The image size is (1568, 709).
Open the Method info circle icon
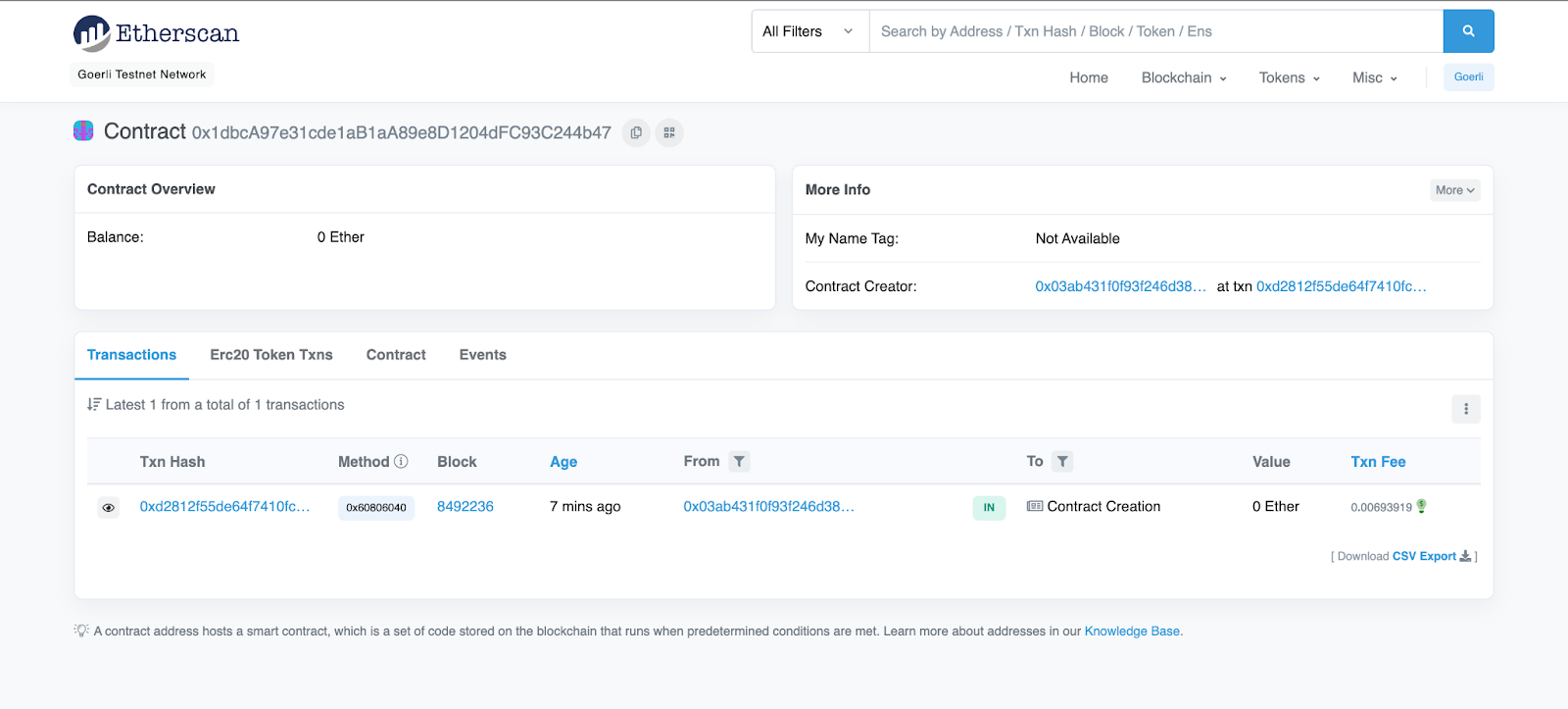401,461
